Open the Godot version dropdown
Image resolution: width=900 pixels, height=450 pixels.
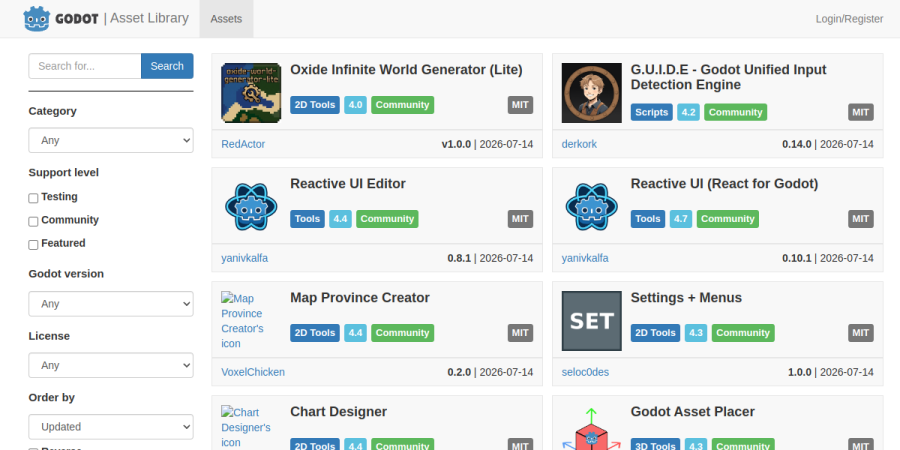pos(111,304)
